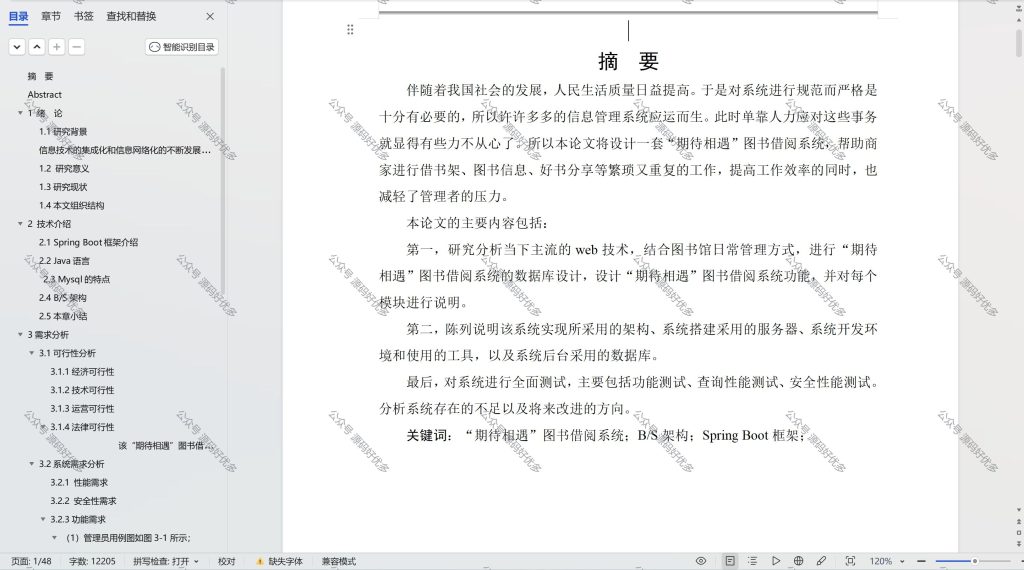This screenshot has height=570, width=1024.
Task: Click the 关键词 line in the document
Action: 605,435
